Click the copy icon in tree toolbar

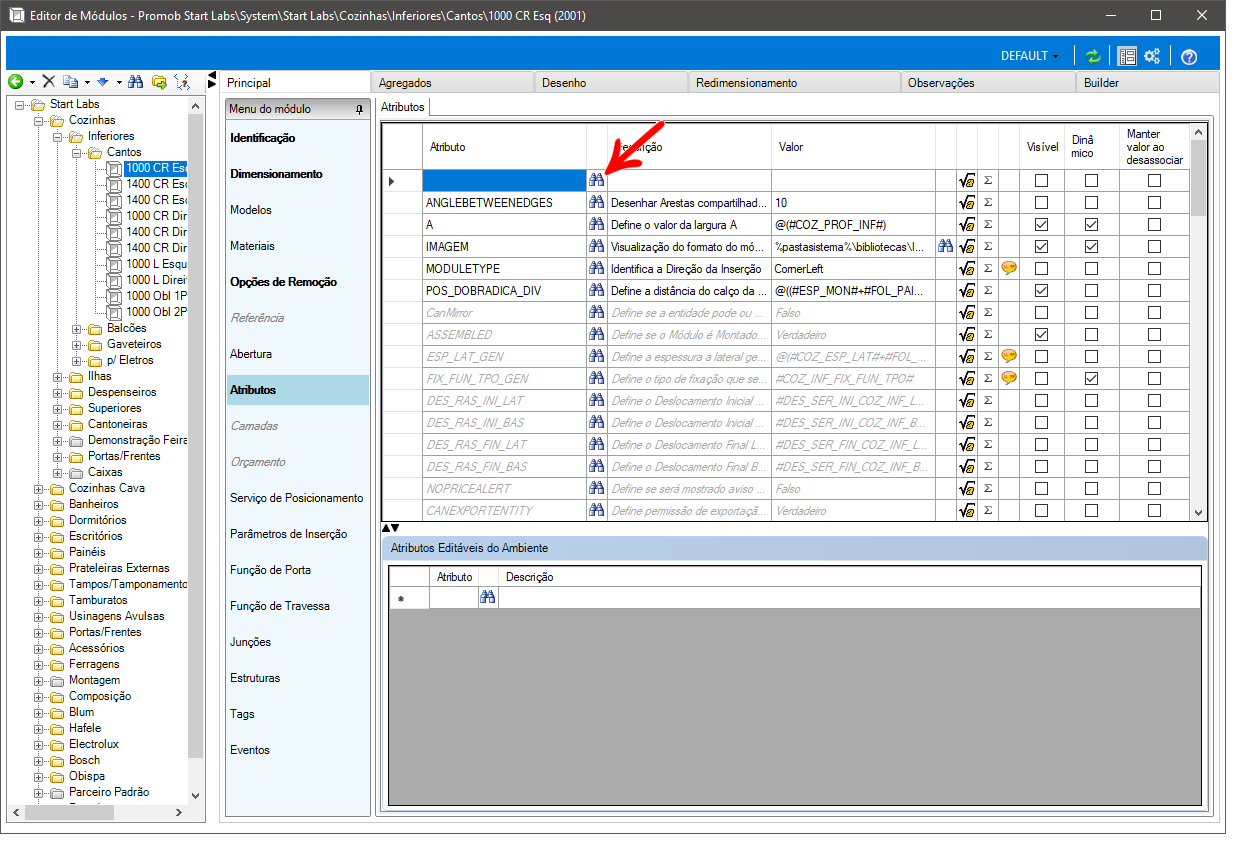(x=70, y=82)
